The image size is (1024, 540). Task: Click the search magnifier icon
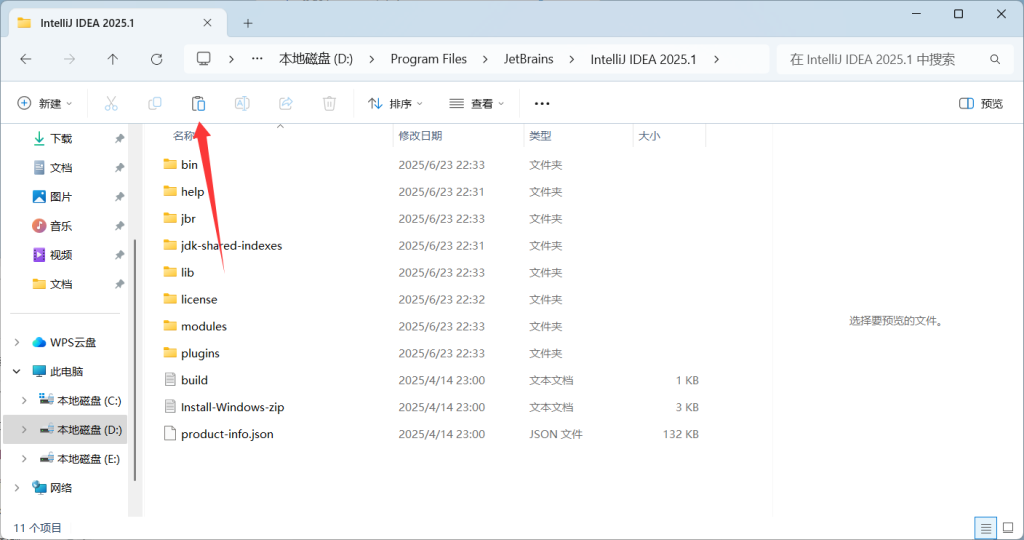995,59
